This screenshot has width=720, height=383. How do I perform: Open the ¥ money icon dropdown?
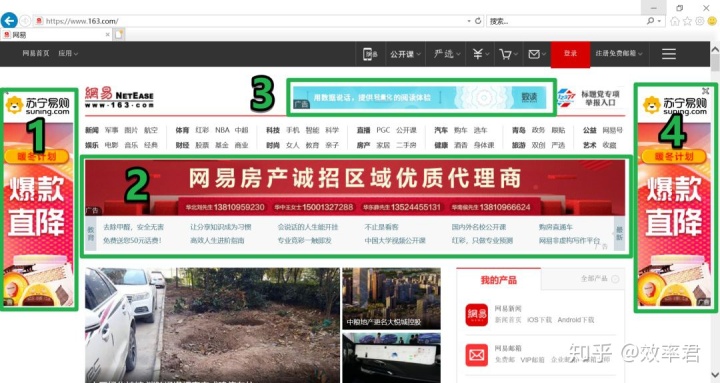[x=481, y=54]
